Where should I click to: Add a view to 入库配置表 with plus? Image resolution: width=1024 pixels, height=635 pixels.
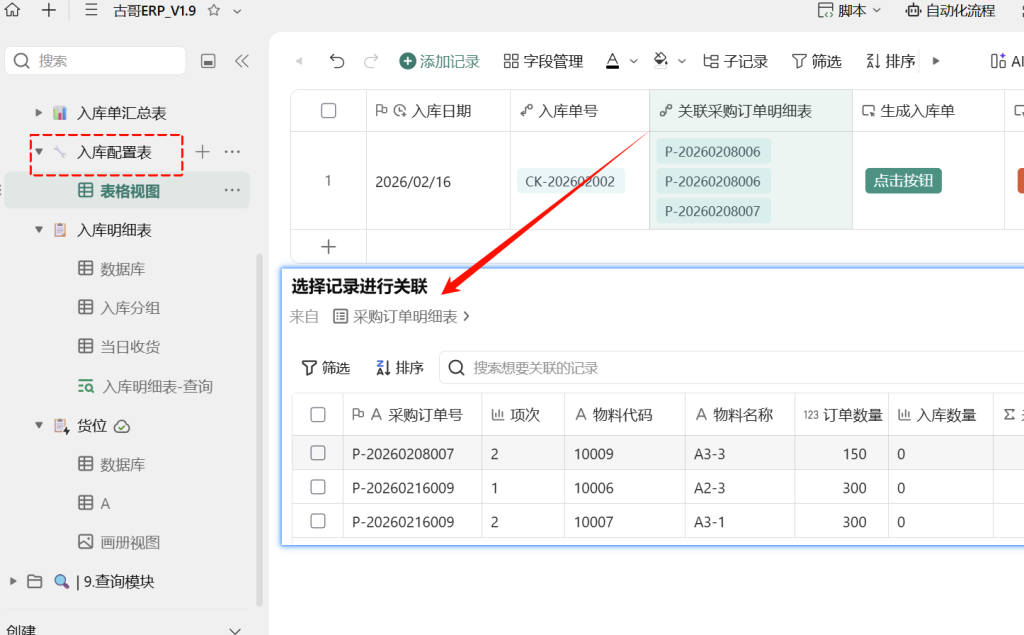tap(202, 152)
